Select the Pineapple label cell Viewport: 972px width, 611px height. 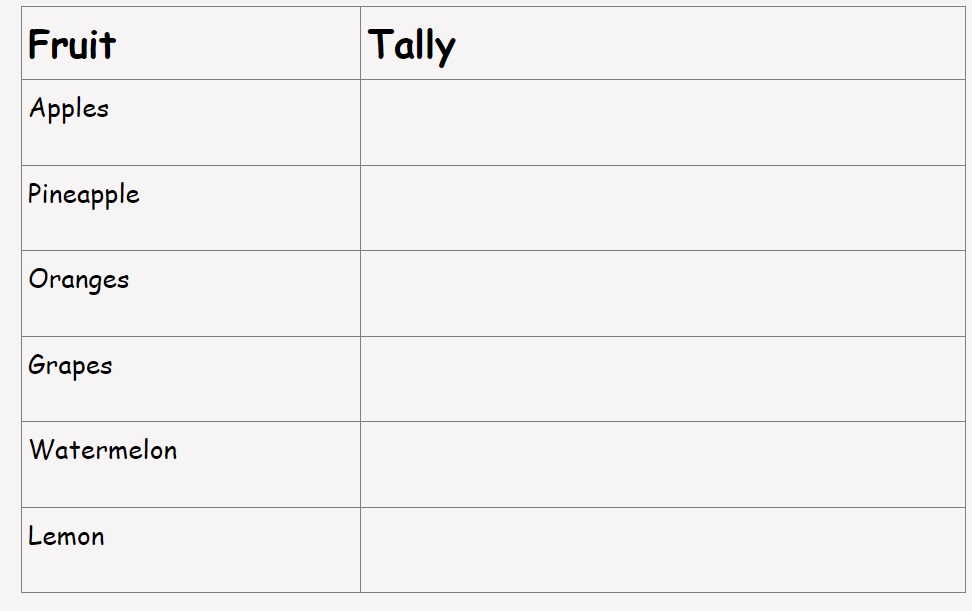click(x=191, y=208)
